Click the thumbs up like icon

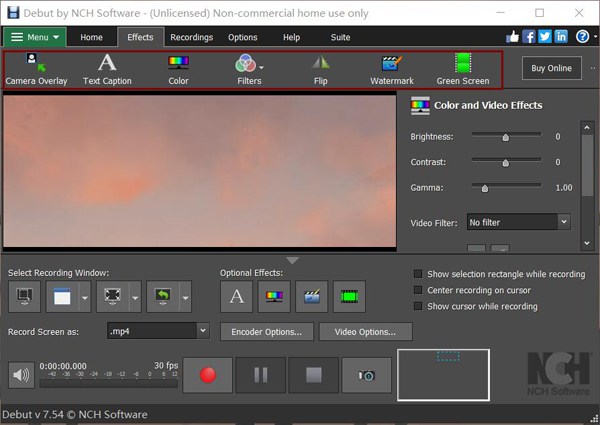tap(512, 37)
